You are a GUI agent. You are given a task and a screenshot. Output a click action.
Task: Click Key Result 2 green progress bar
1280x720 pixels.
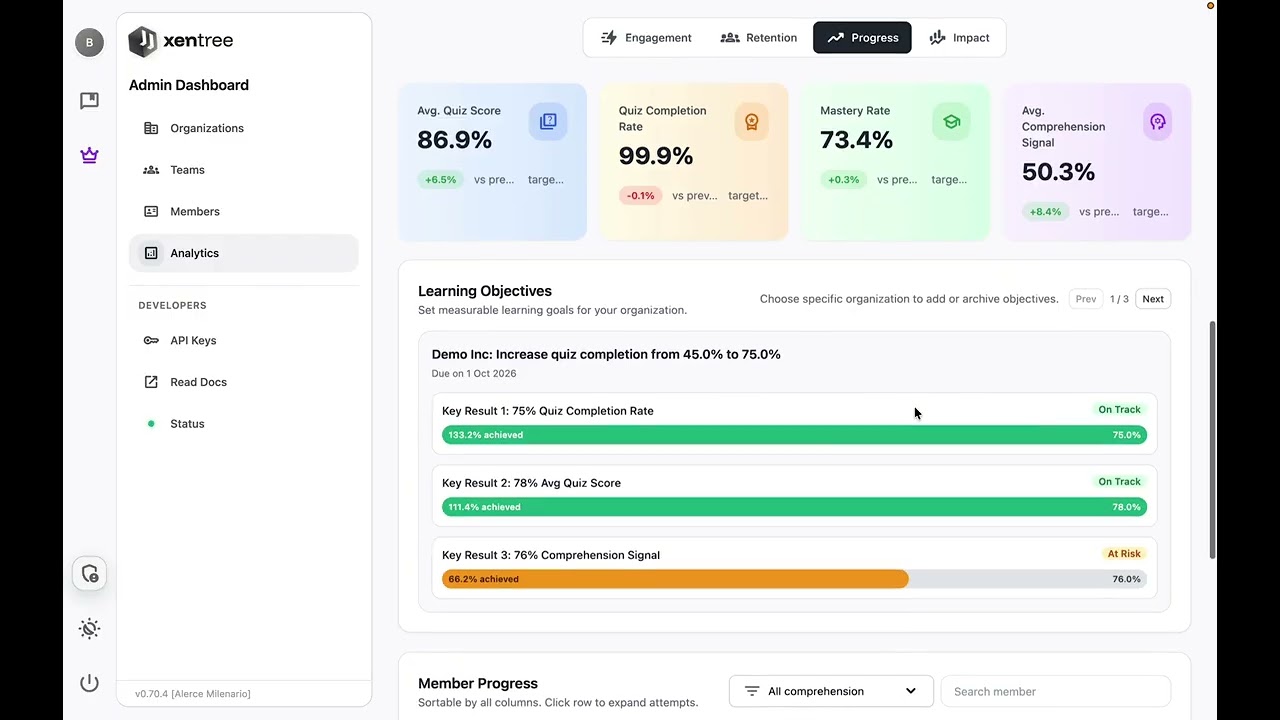[794, 507]
